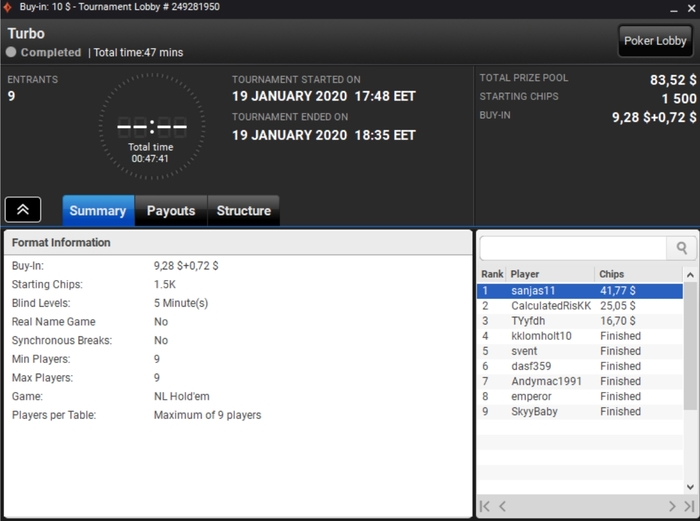700x521 pixels.
Task: Click the 41,77 $ prize value
Action: coord(617,291)
